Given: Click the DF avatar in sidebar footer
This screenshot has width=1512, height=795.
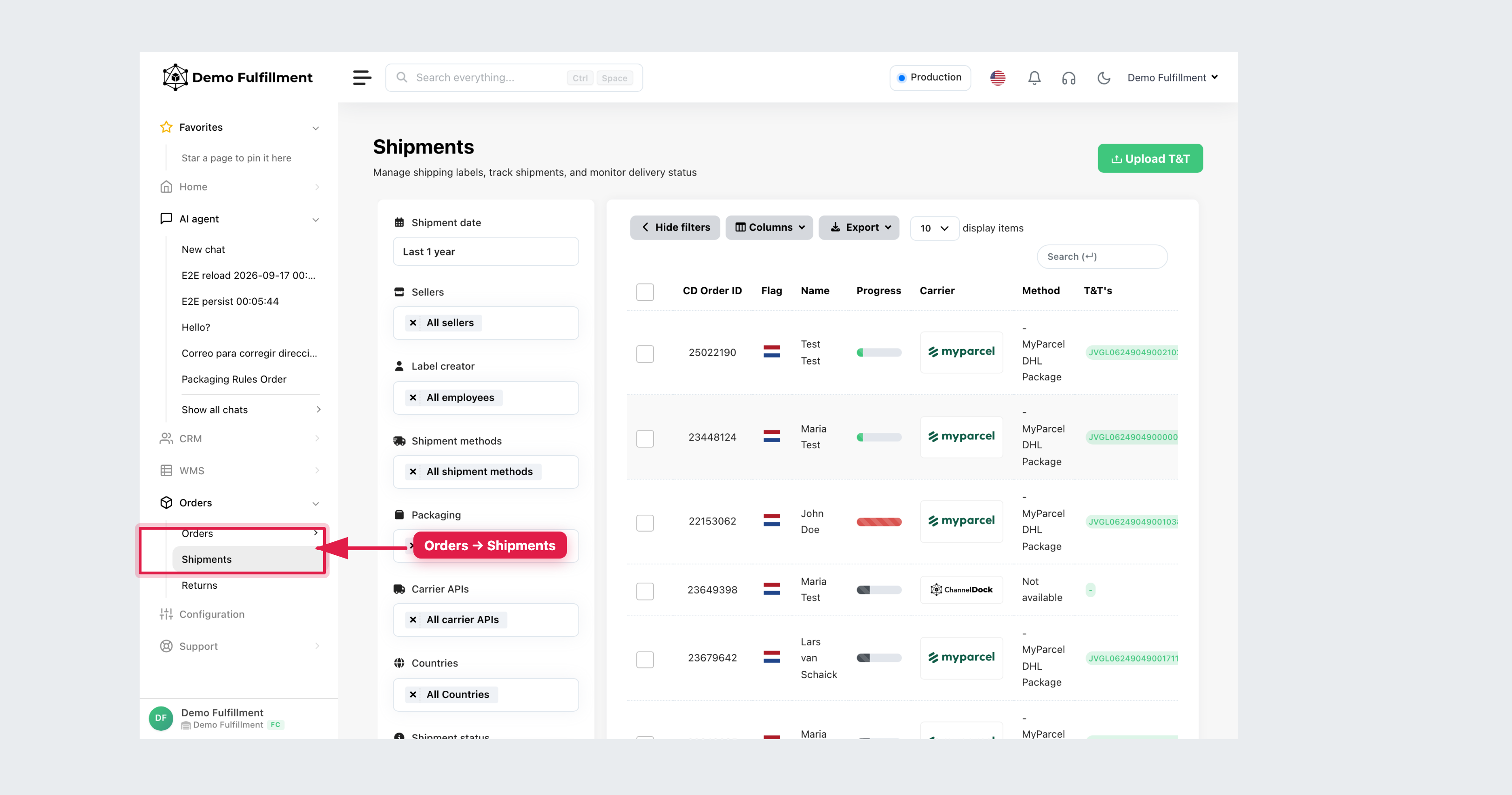Looking at the screenshot, I should 161,718.
